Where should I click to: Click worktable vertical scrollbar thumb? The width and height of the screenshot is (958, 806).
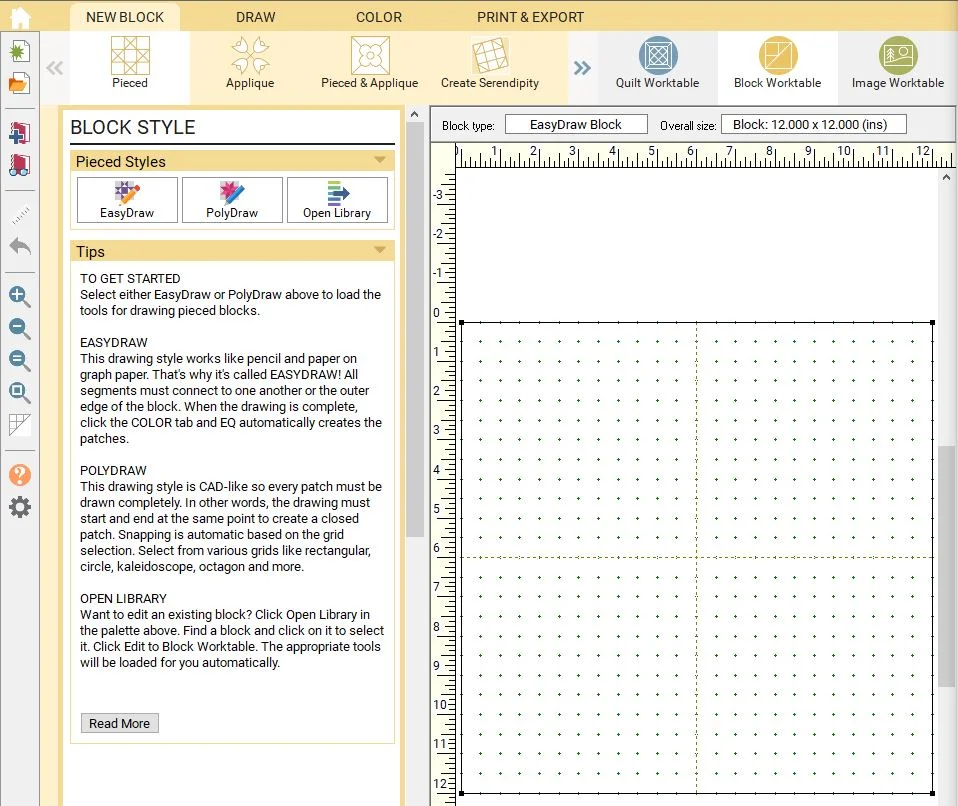(x=948, y=566)
